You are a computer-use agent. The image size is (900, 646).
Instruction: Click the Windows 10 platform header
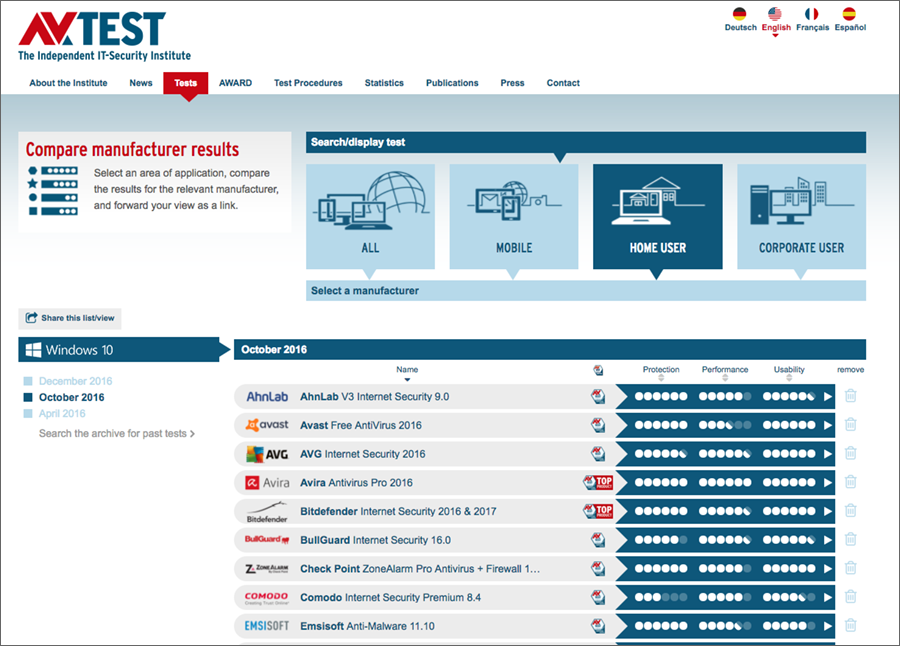[118, 350]
